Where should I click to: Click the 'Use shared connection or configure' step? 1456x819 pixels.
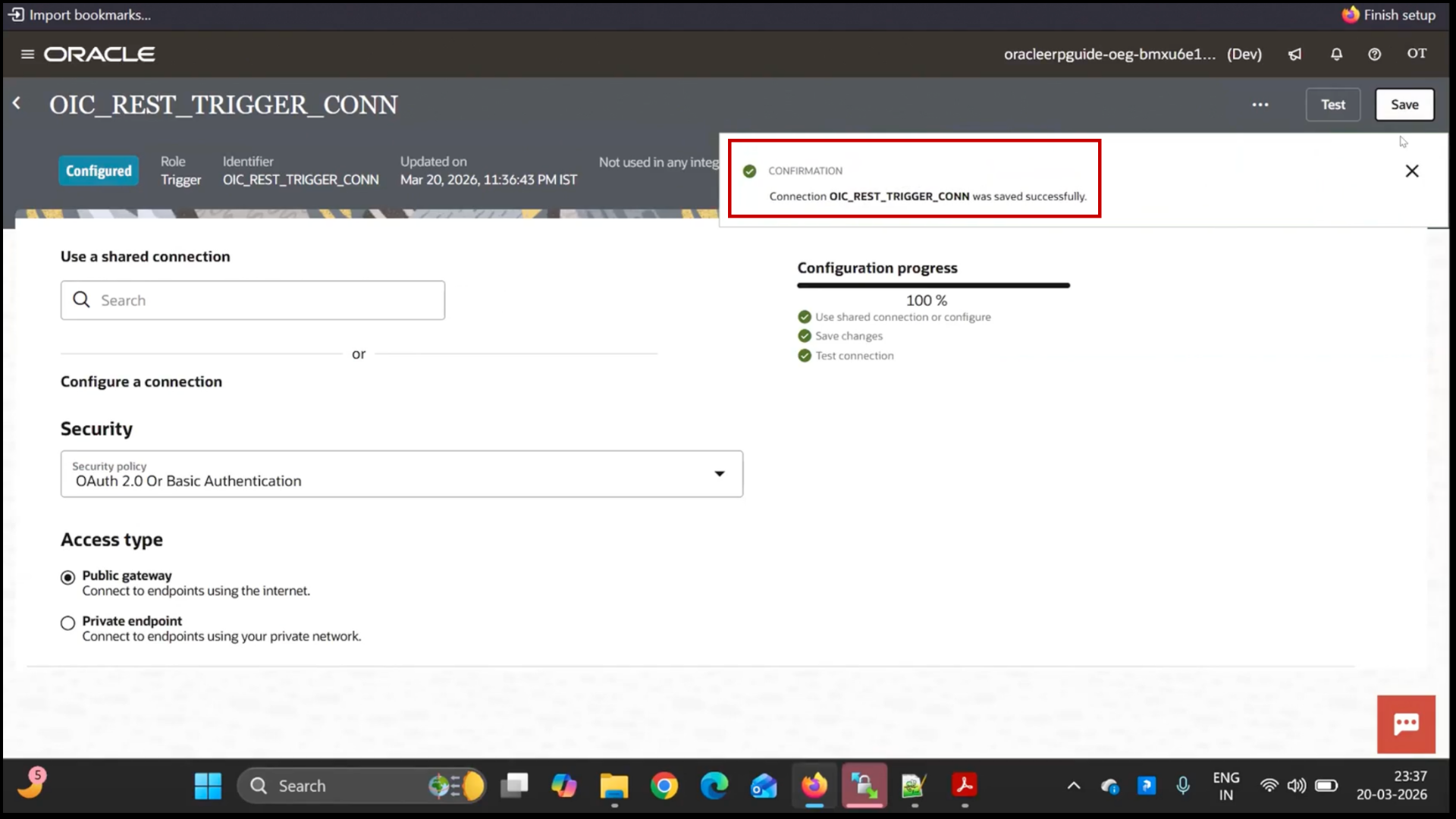pyautogui.click(x=895, y=317)
